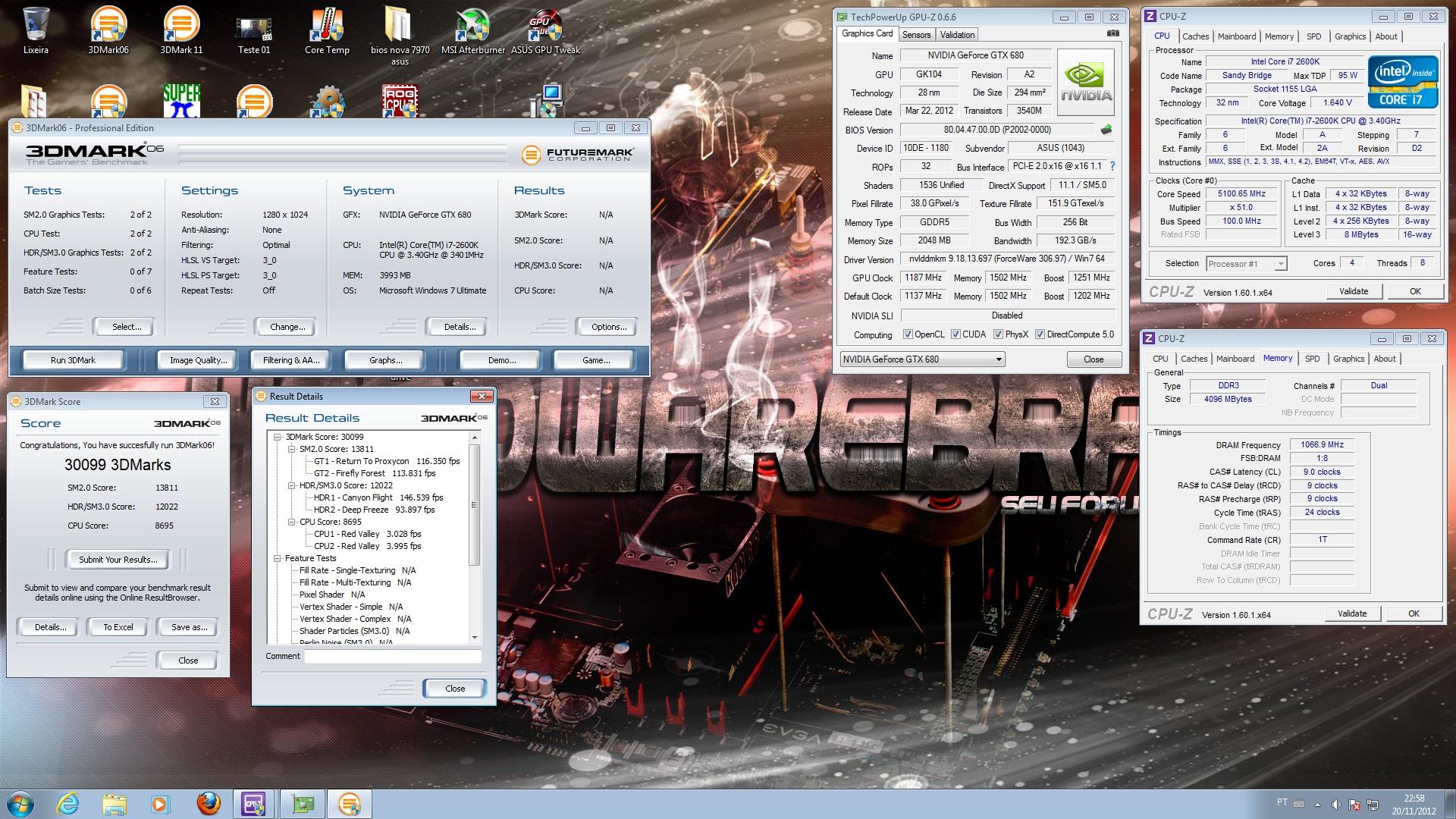Launch the 3DMark 11 desktop shortcut
The width and height of the screenshot is (1456, 819).
click(x=181, y=30)
